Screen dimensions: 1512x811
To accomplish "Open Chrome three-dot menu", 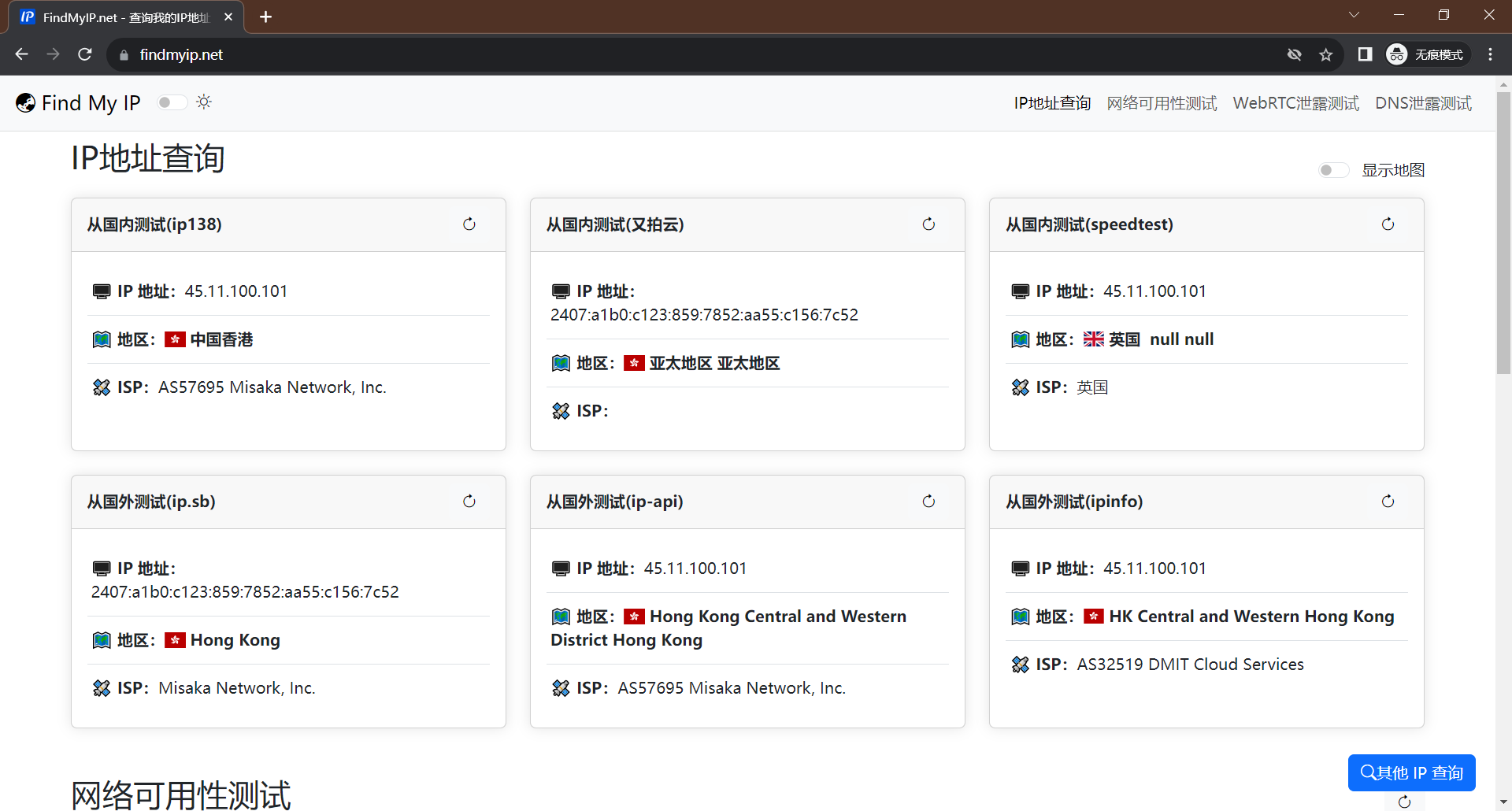I will 1490,54.
